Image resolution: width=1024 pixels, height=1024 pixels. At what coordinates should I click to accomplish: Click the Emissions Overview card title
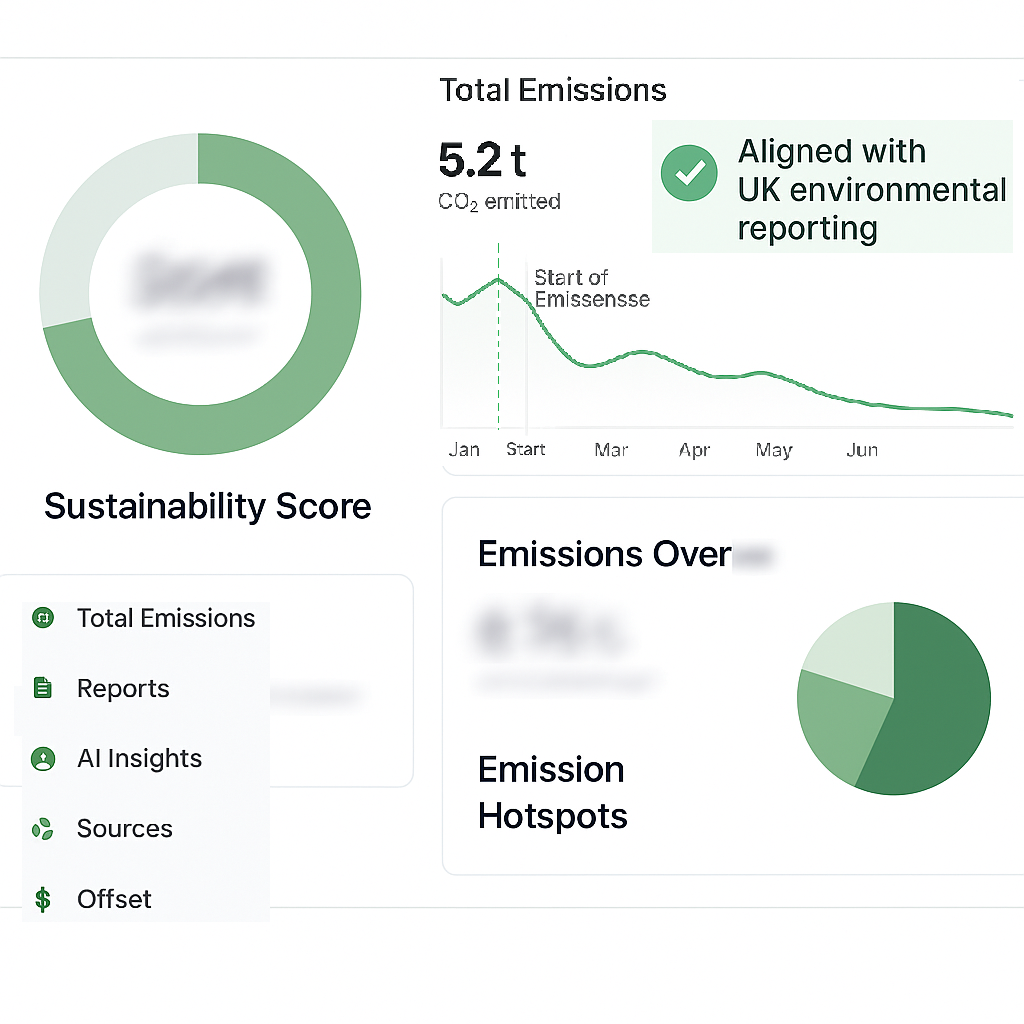605,553
